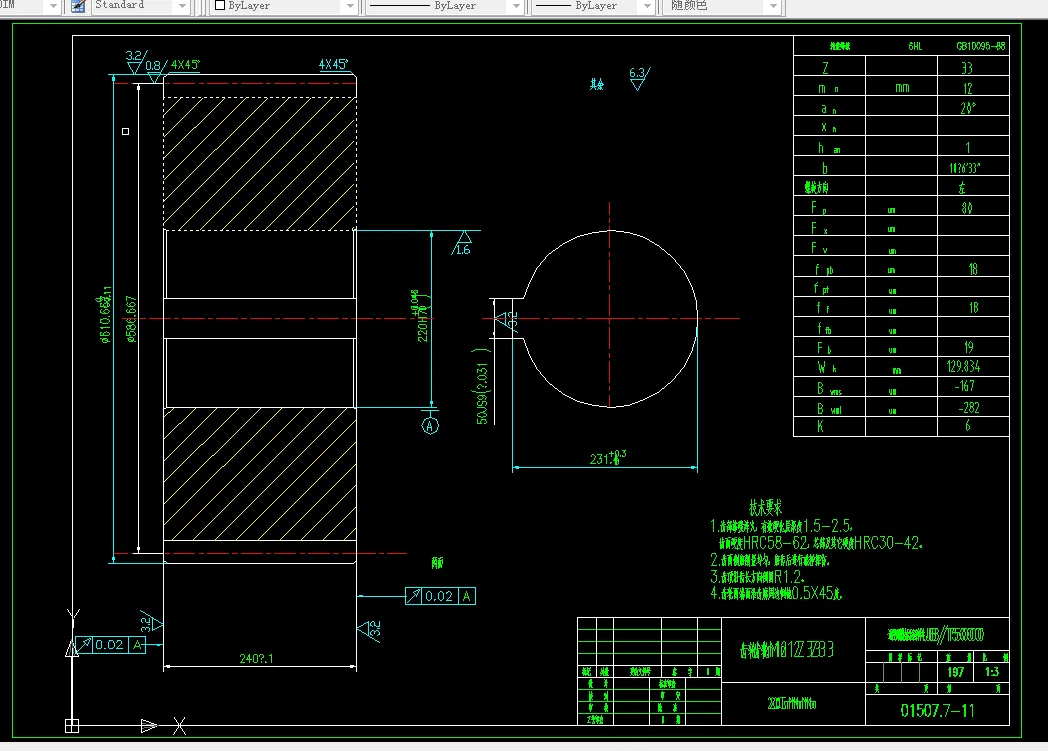Select the 0.02 A tolerance frame near UCS axis

click(110, 645)
